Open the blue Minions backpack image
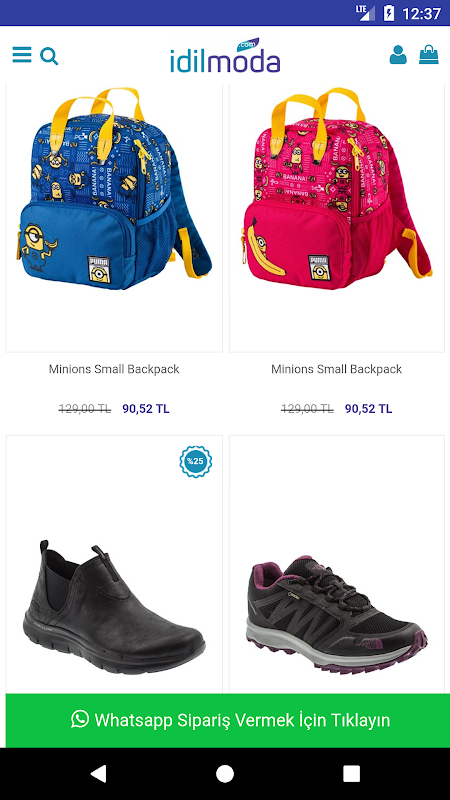The width and height of the screenshot is (450, 800). pyautogui.click(x=114, y=189)
